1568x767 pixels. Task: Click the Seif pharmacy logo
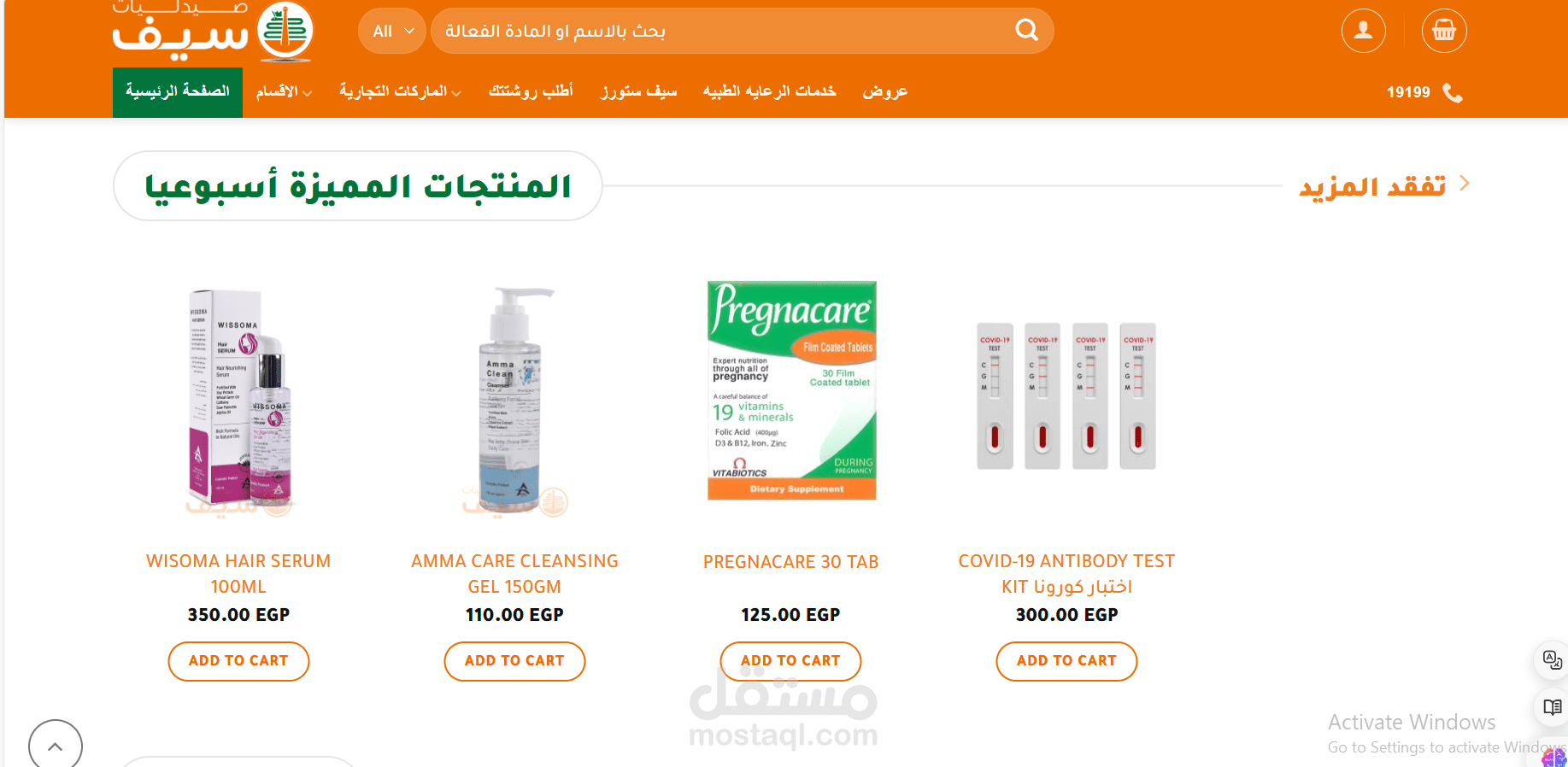coord(214,31)
